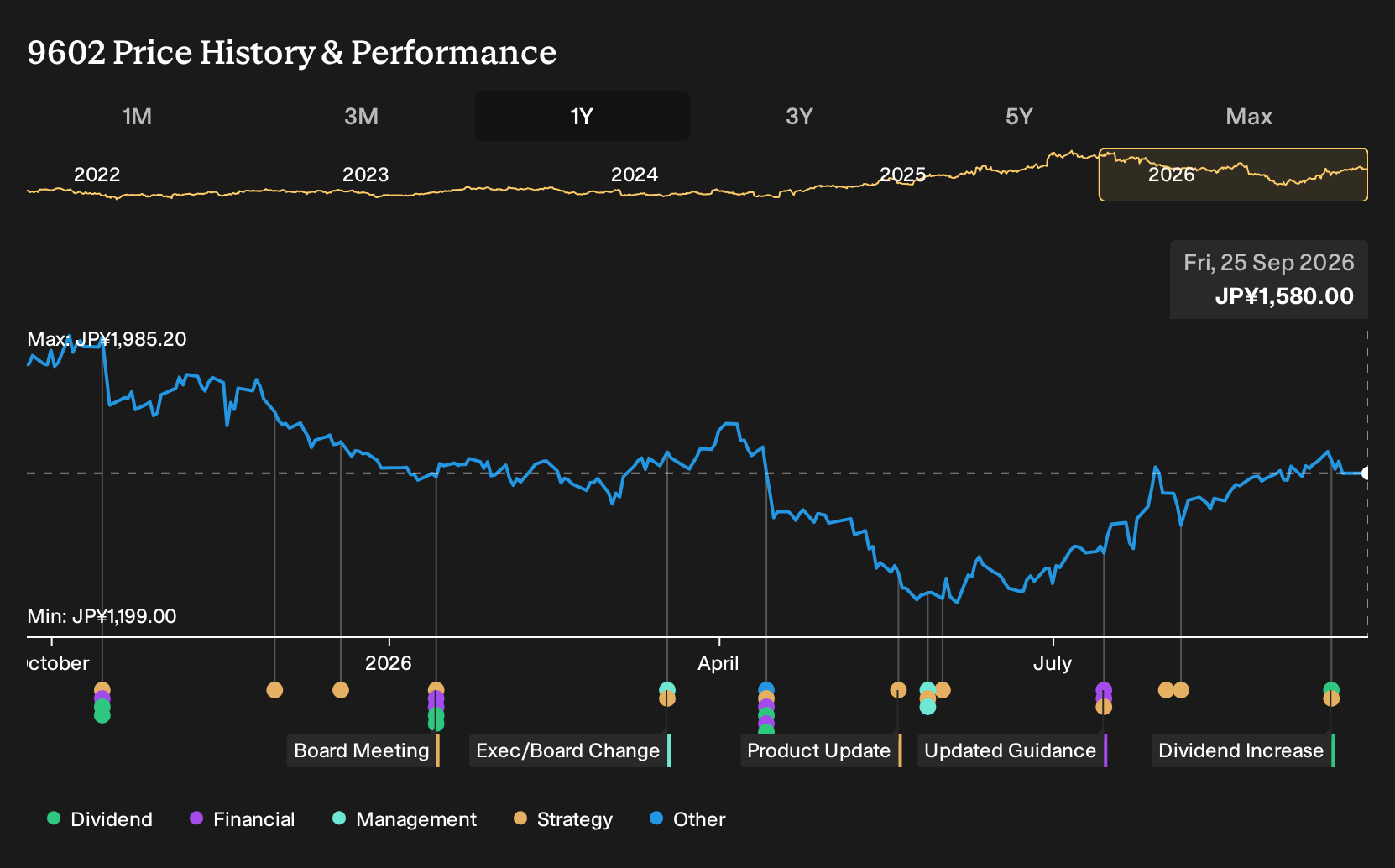Image resolution: width=1395 pixels, height=868 pixels.
Task: Open the Updated Guidance event label
Action: [1011, 750]
